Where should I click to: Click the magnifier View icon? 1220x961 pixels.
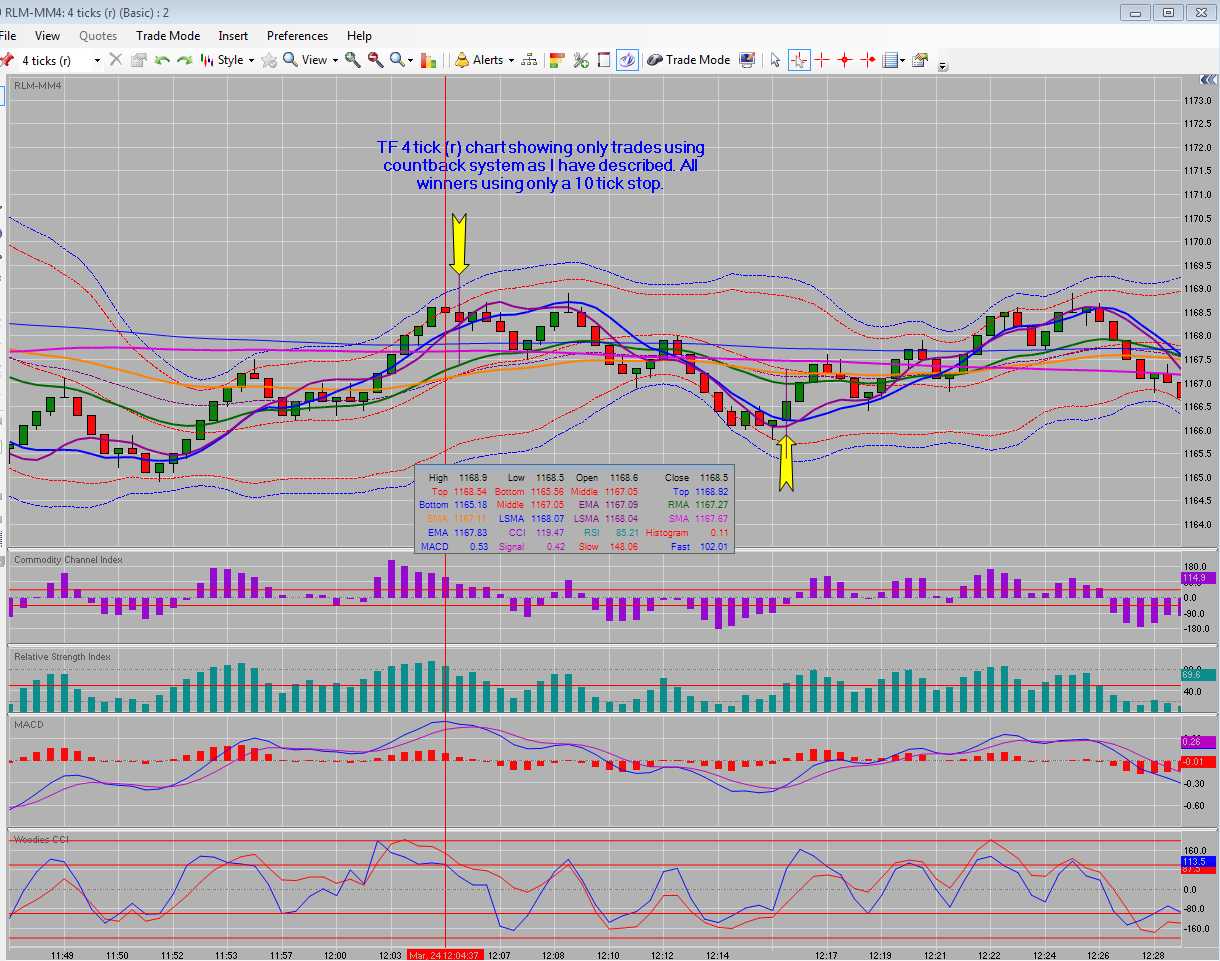(291, 60)
